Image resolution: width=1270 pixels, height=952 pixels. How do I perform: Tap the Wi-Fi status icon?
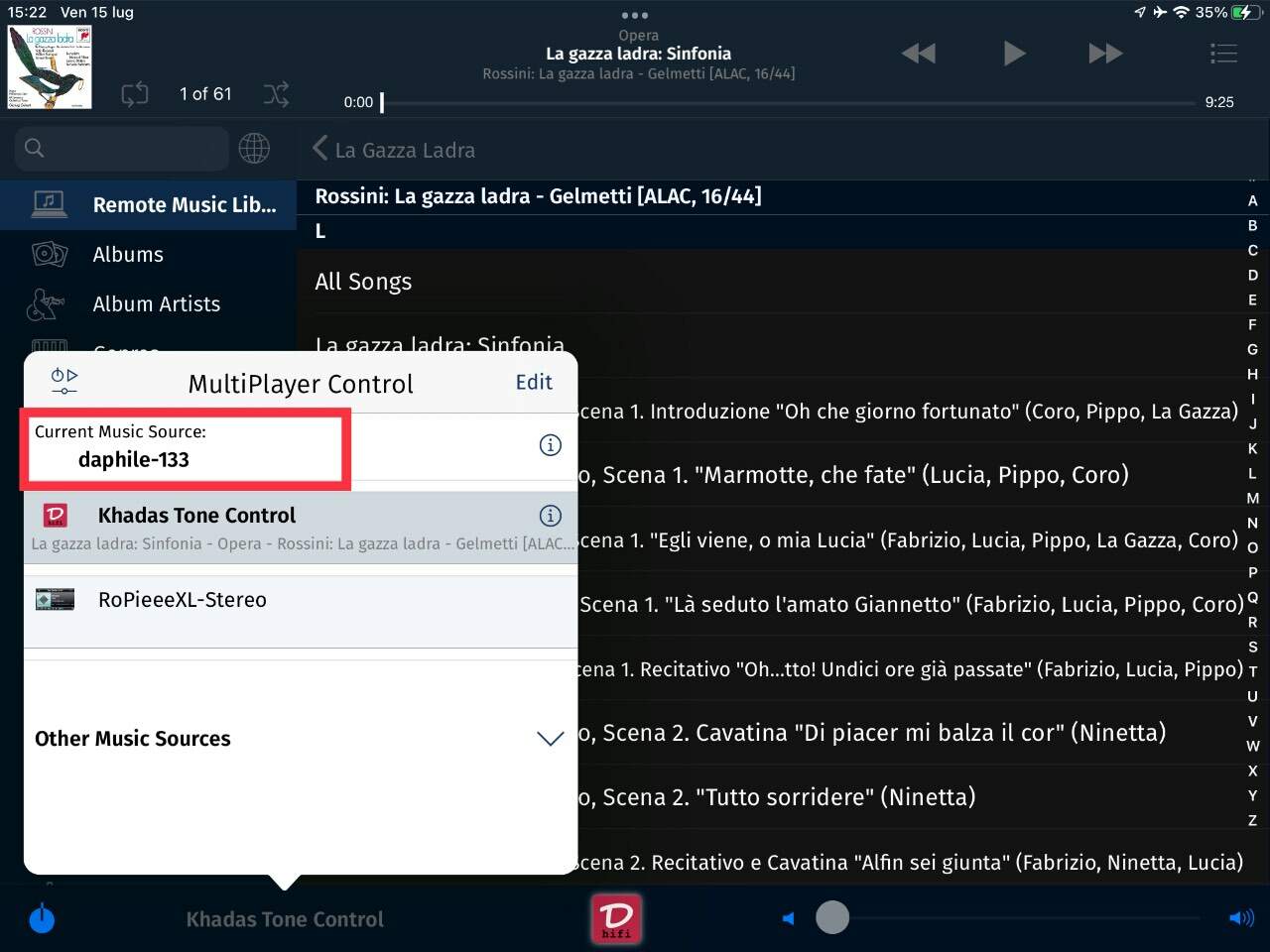tap(1181, 13)
